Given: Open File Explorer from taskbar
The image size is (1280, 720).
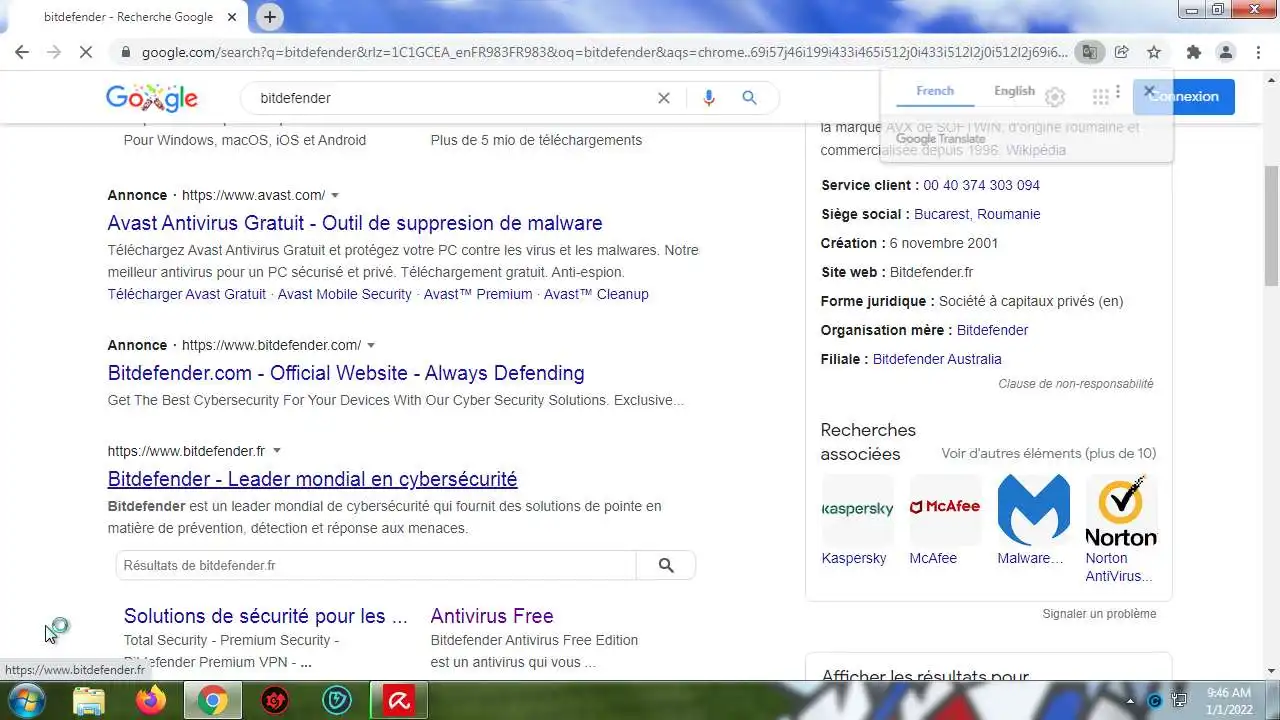Looking at the screenshot, I should (89, 701).
